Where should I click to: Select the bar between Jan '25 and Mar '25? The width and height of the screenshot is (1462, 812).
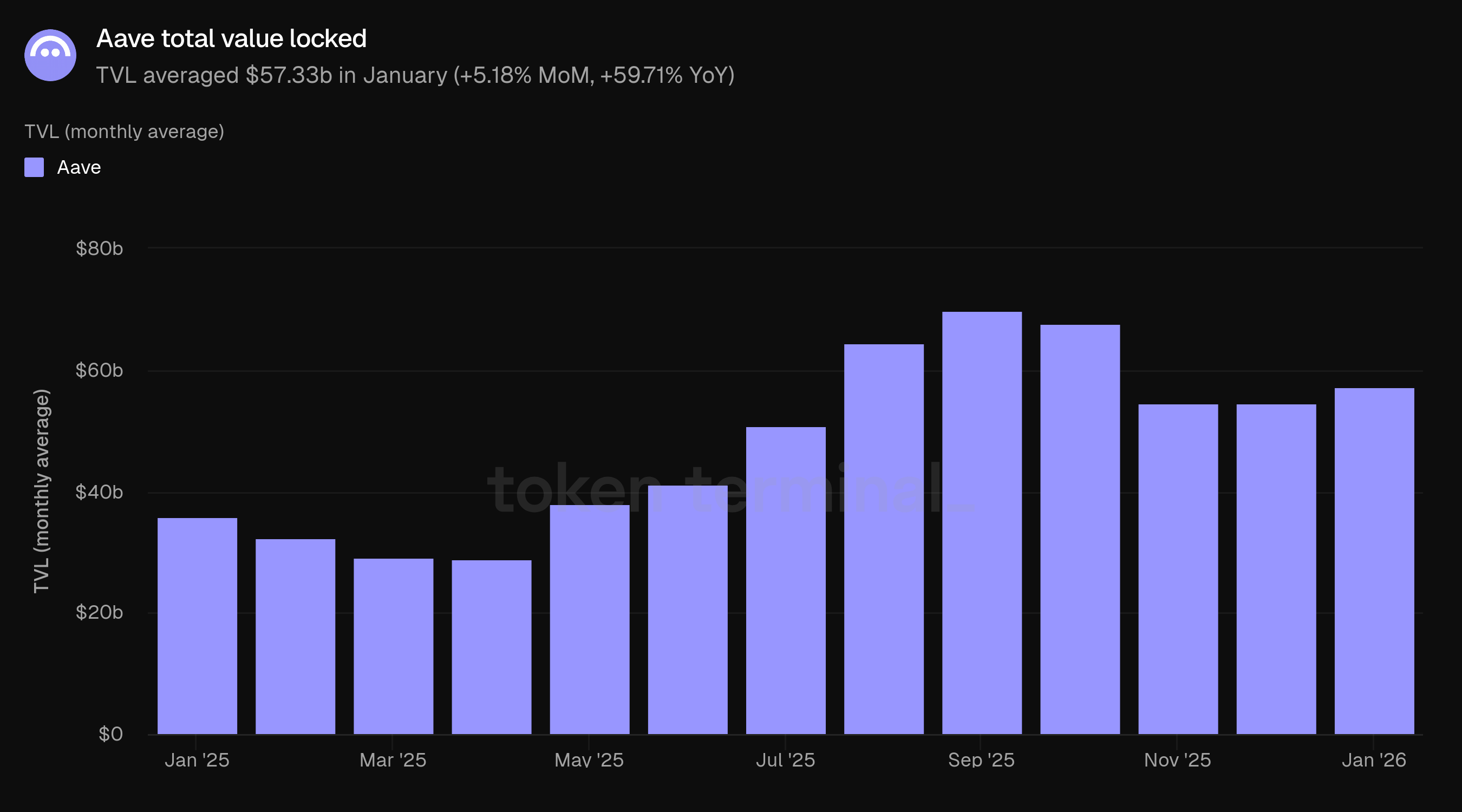(x=295, y=636)
